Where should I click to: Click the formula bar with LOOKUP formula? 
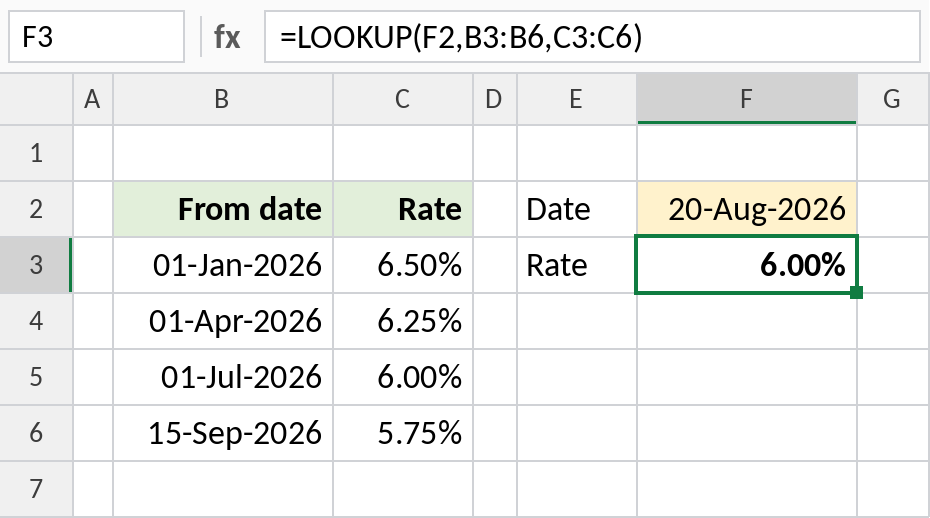pos(592,37)
